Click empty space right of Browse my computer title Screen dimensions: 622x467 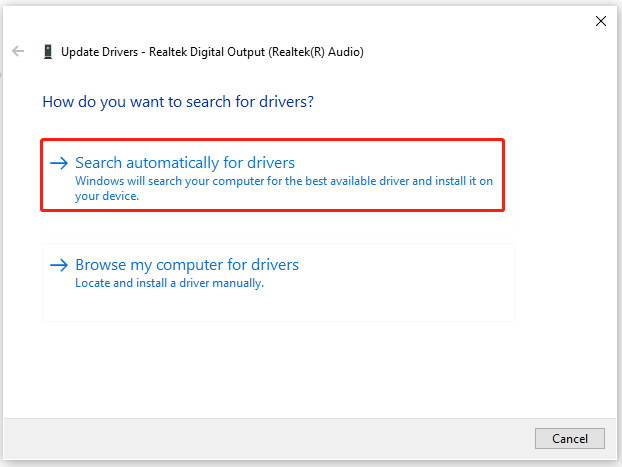coord(405,265)
